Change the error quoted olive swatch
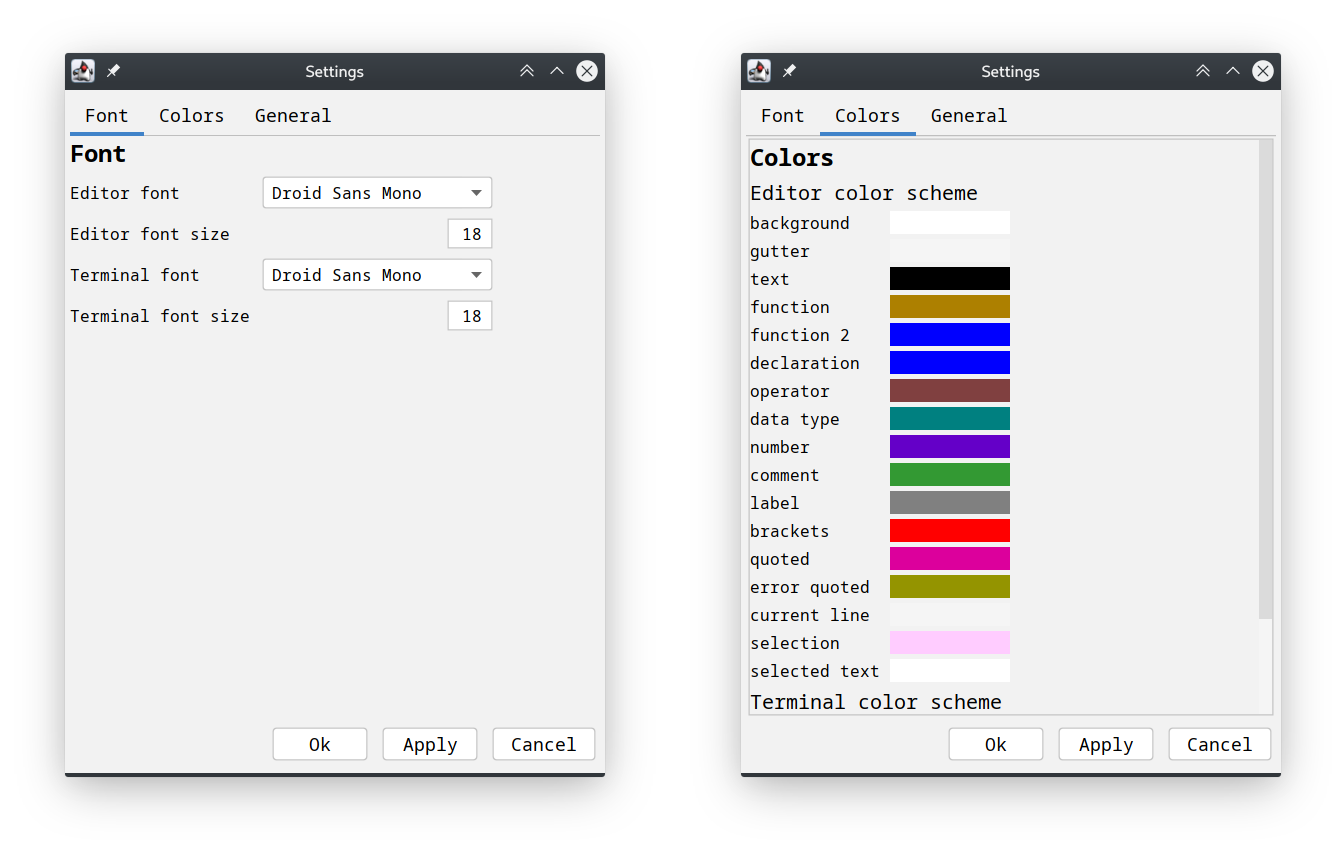The width and height of the screenshot is (1343, 856). (x=950, y=587)
